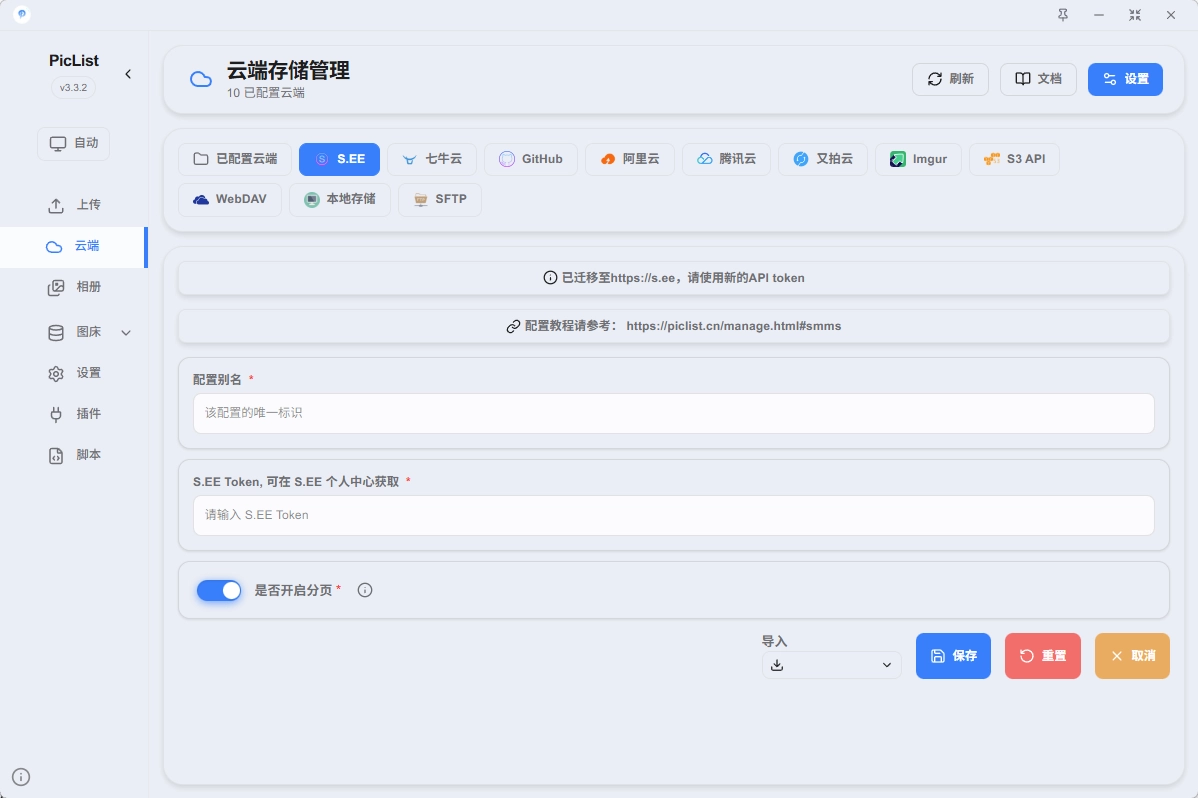The image size is (1198, 798).
Task: Select the 七牛云 storage tab
Action: (x=432, y=159)
